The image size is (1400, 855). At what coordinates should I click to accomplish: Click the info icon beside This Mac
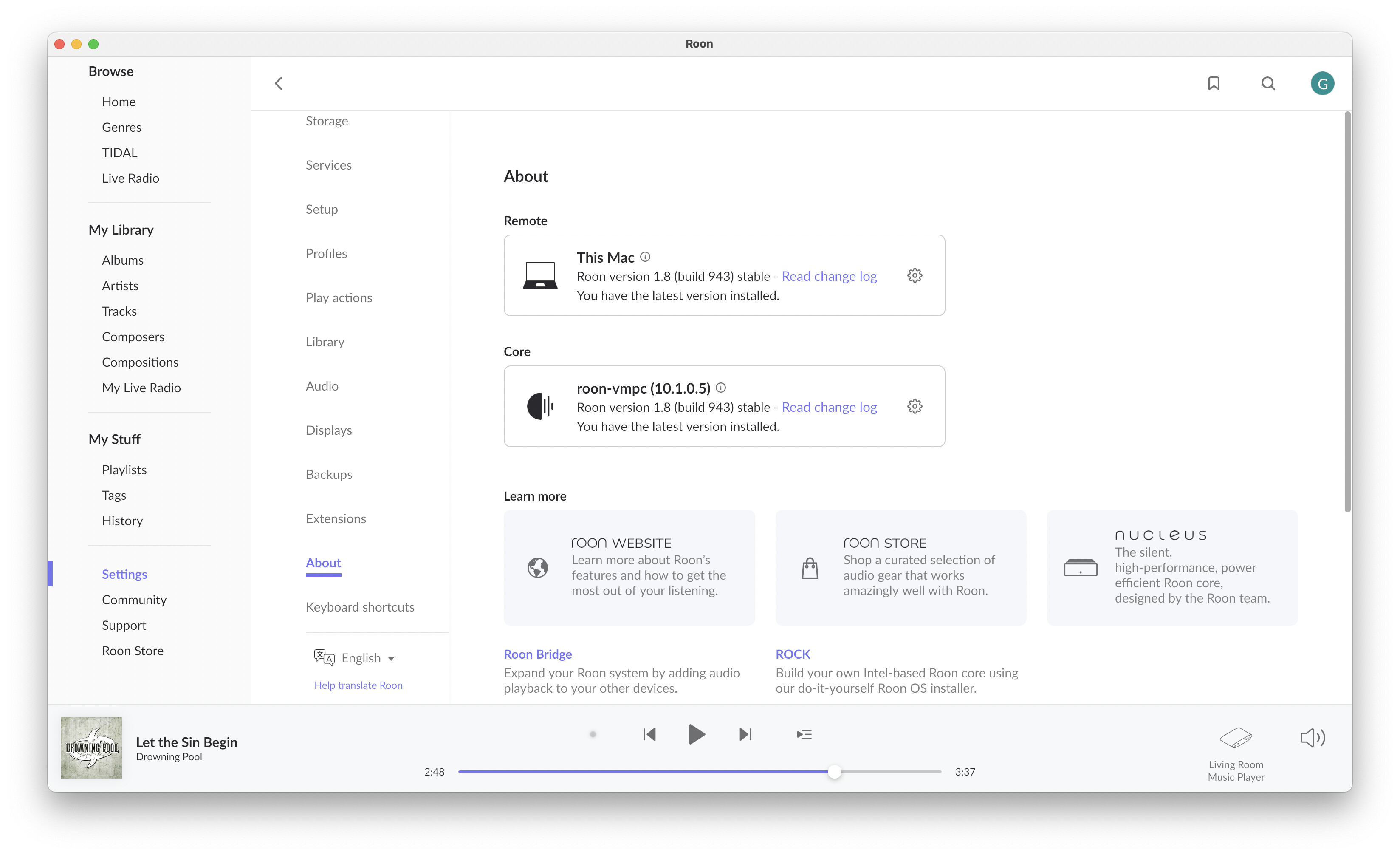645,256
